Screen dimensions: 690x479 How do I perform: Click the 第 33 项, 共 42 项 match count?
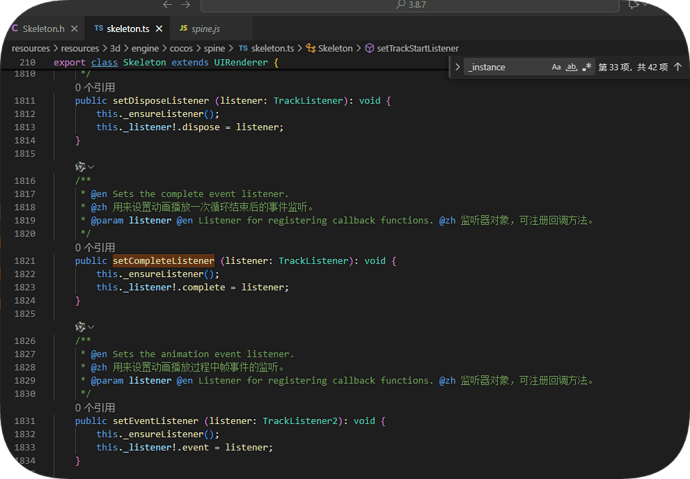coord(633,67)
